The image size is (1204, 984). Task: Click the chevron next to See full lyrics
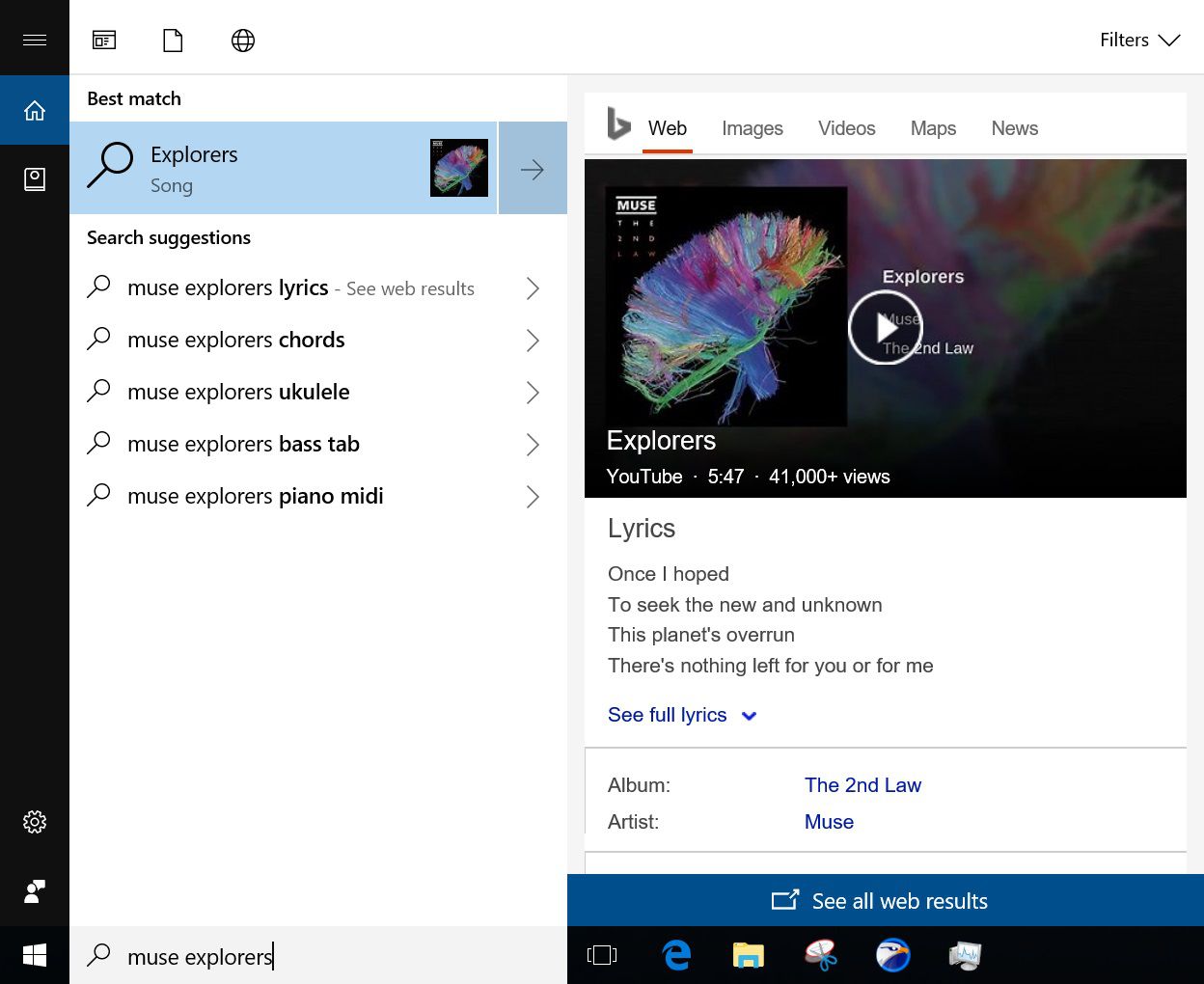(x=749, y=716)
